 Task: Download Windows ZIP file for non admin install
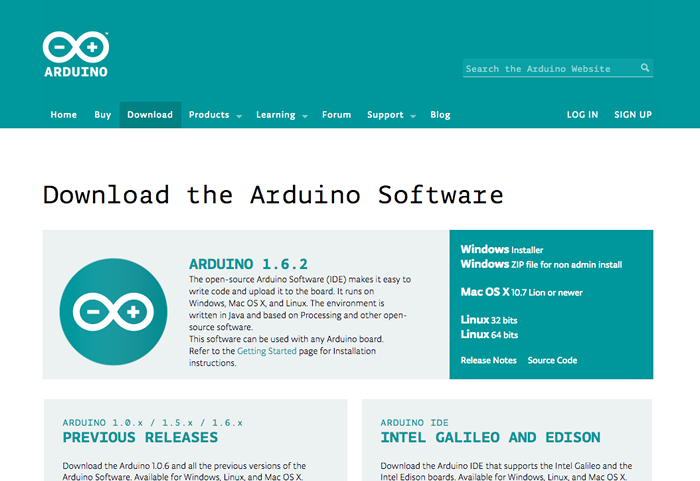tap(541, 264)
